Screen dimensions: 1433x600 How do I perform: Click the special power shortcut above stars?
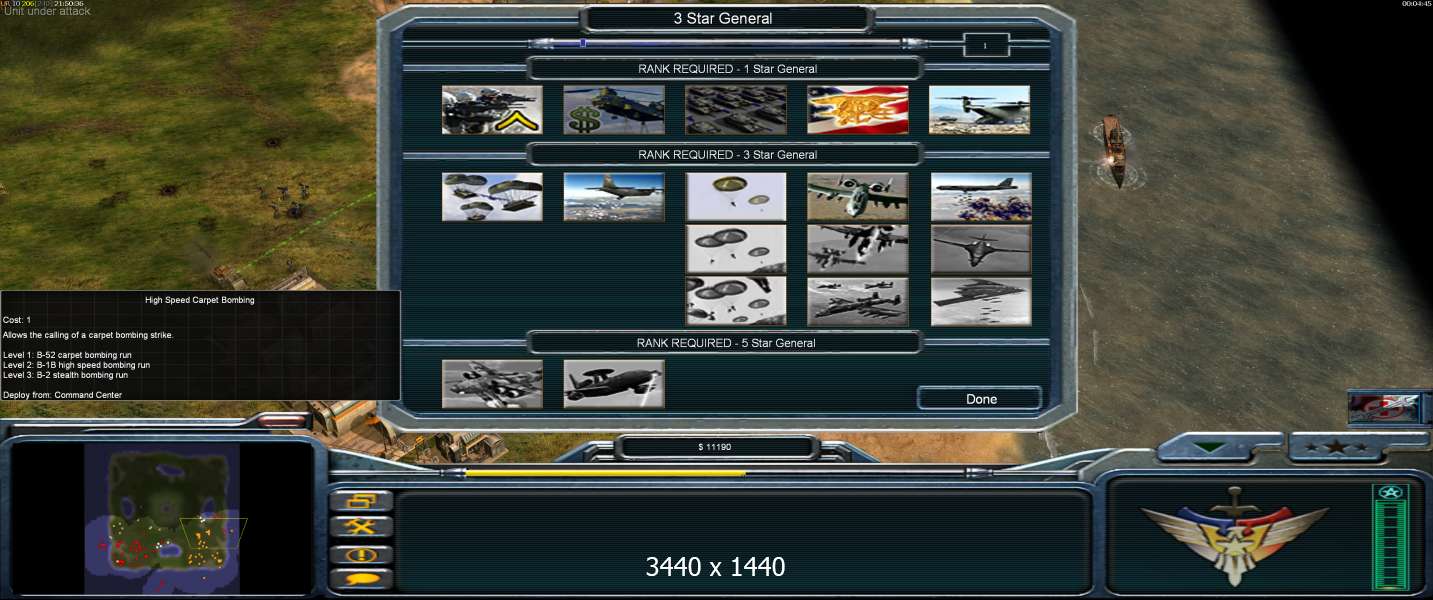1383,407
